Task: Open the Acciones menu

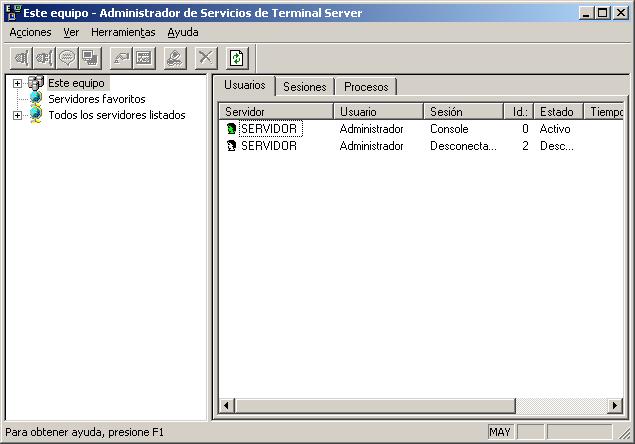Action: [30, 32]
